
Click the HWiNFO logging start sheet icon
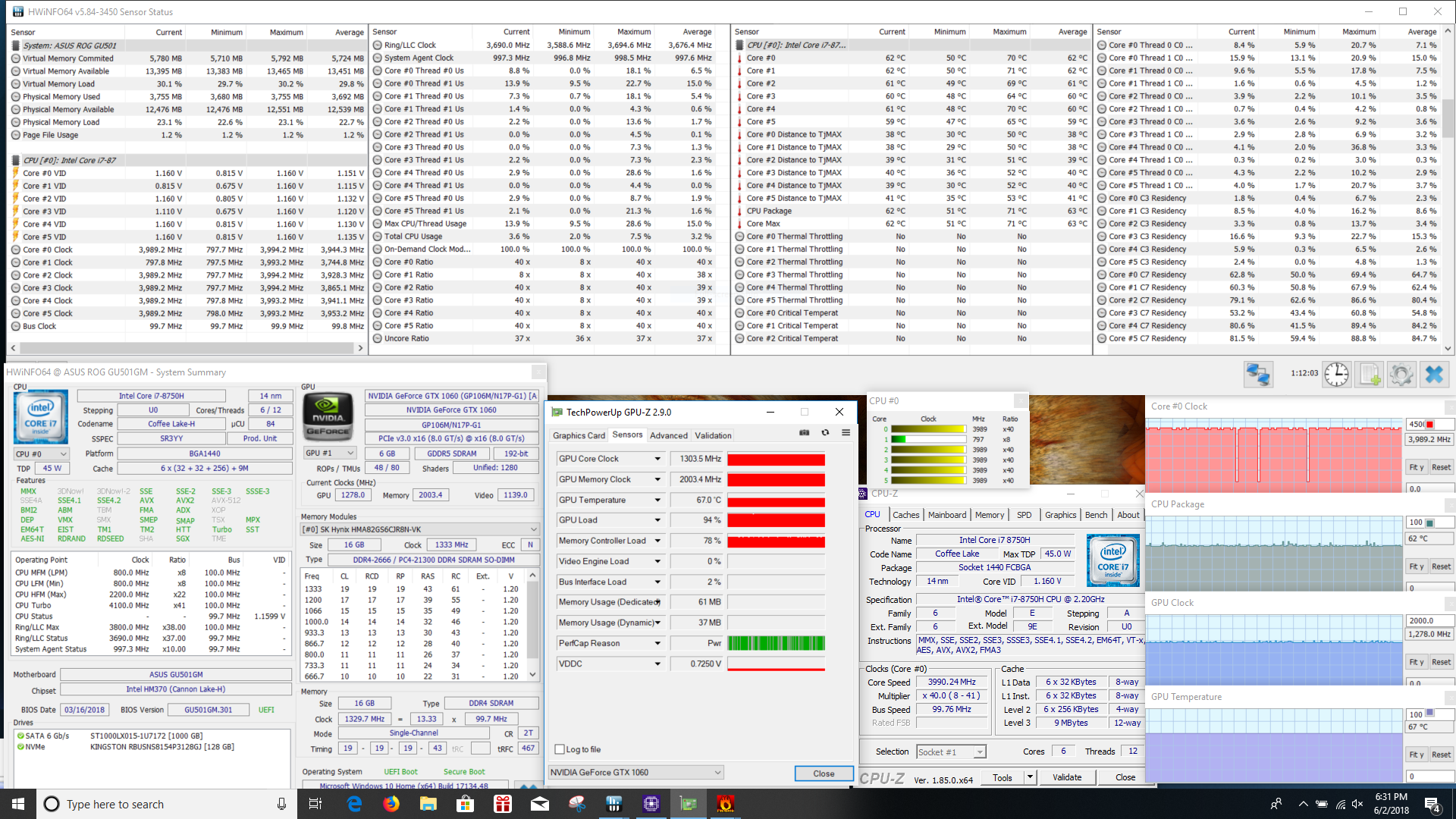click(1370, 375)
